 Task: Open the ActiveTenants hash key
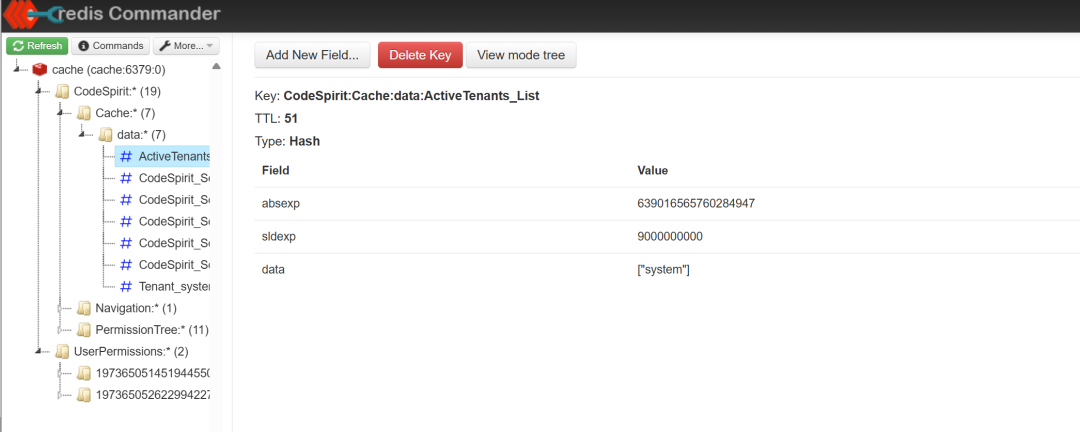pyautogui.click(x=164, y=156)
